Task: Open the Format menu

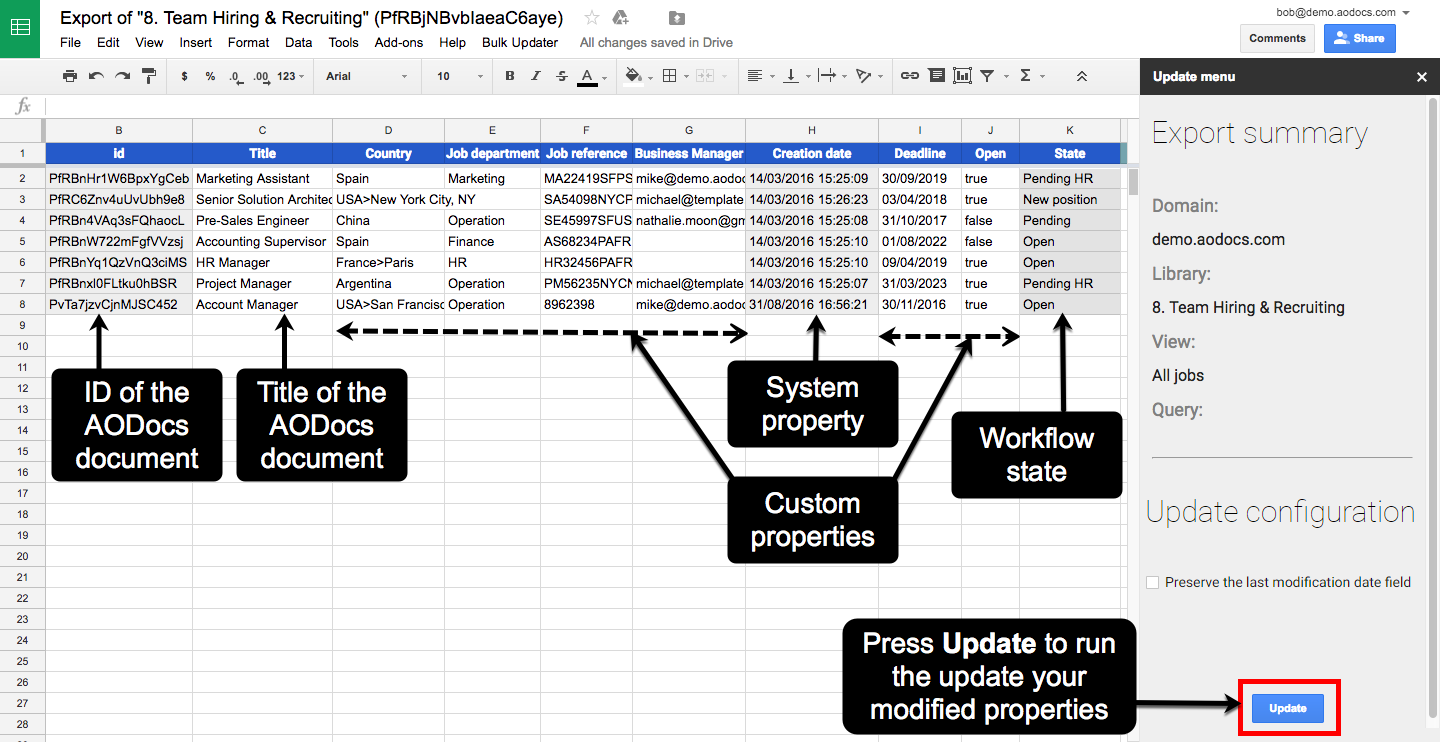Action: (248, 42)
